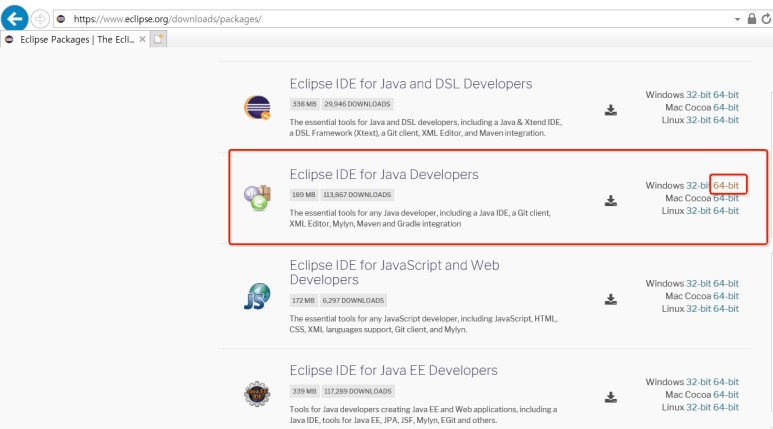Viewport: 773px width, 429px height.
Task: Click the 189 MB size badge
Action: pos(304,195)
